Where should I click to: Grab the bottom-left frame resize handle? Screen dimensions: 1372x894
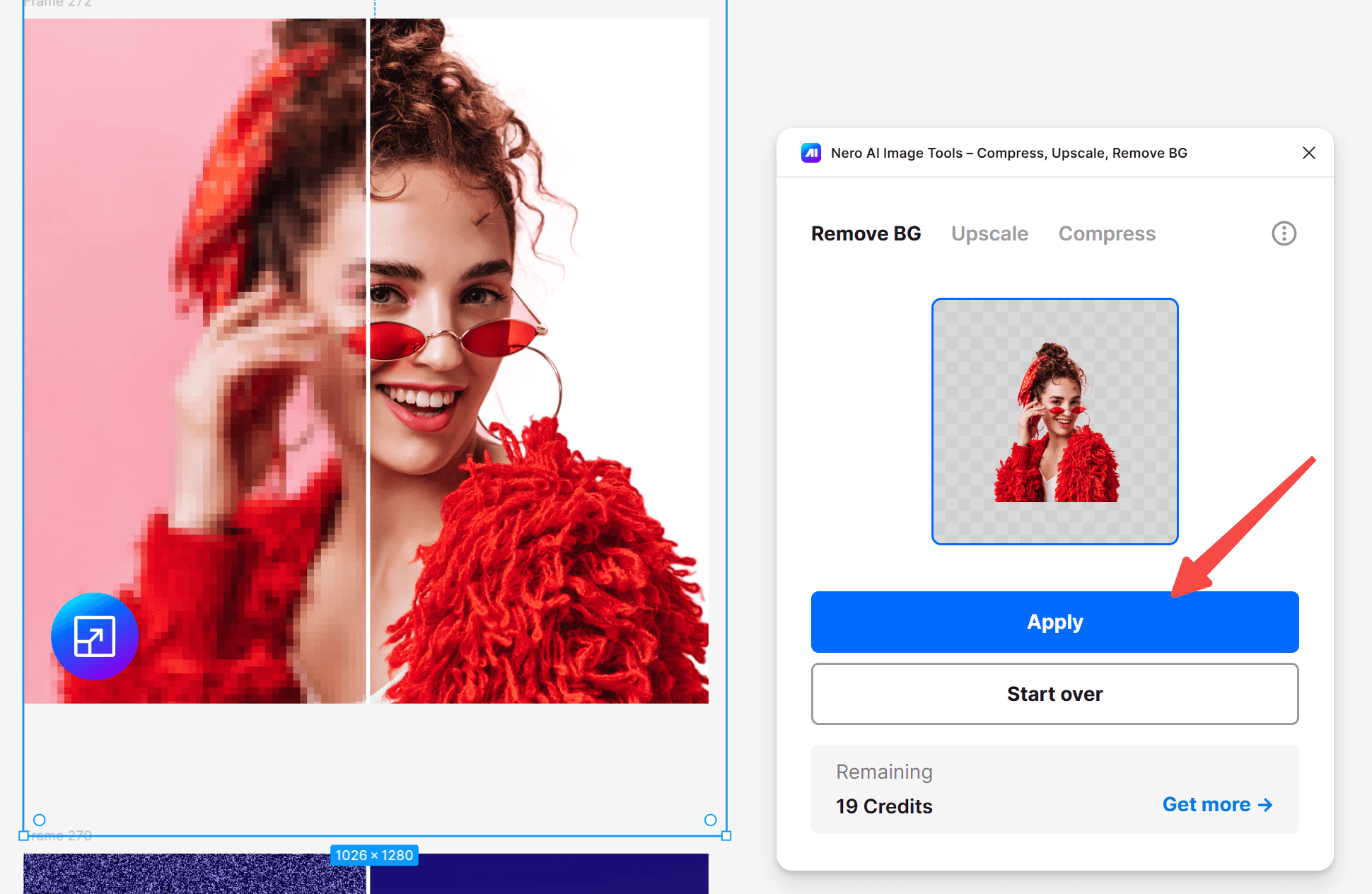(x=23, y=836)
